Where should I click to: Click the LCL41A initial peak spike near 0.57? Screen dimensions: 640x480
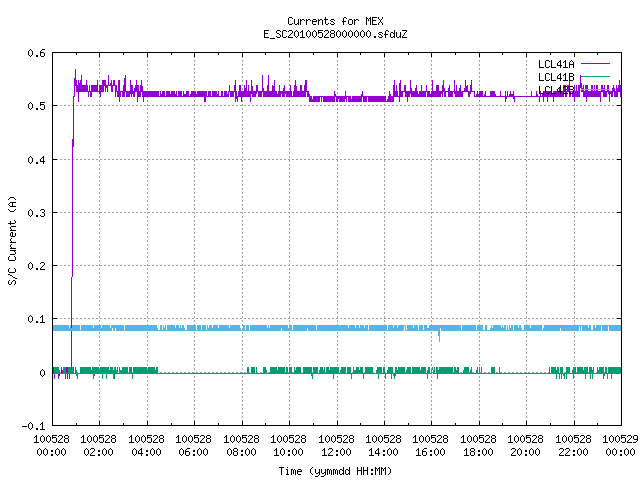pyautogui.click(x=75, y=74)
